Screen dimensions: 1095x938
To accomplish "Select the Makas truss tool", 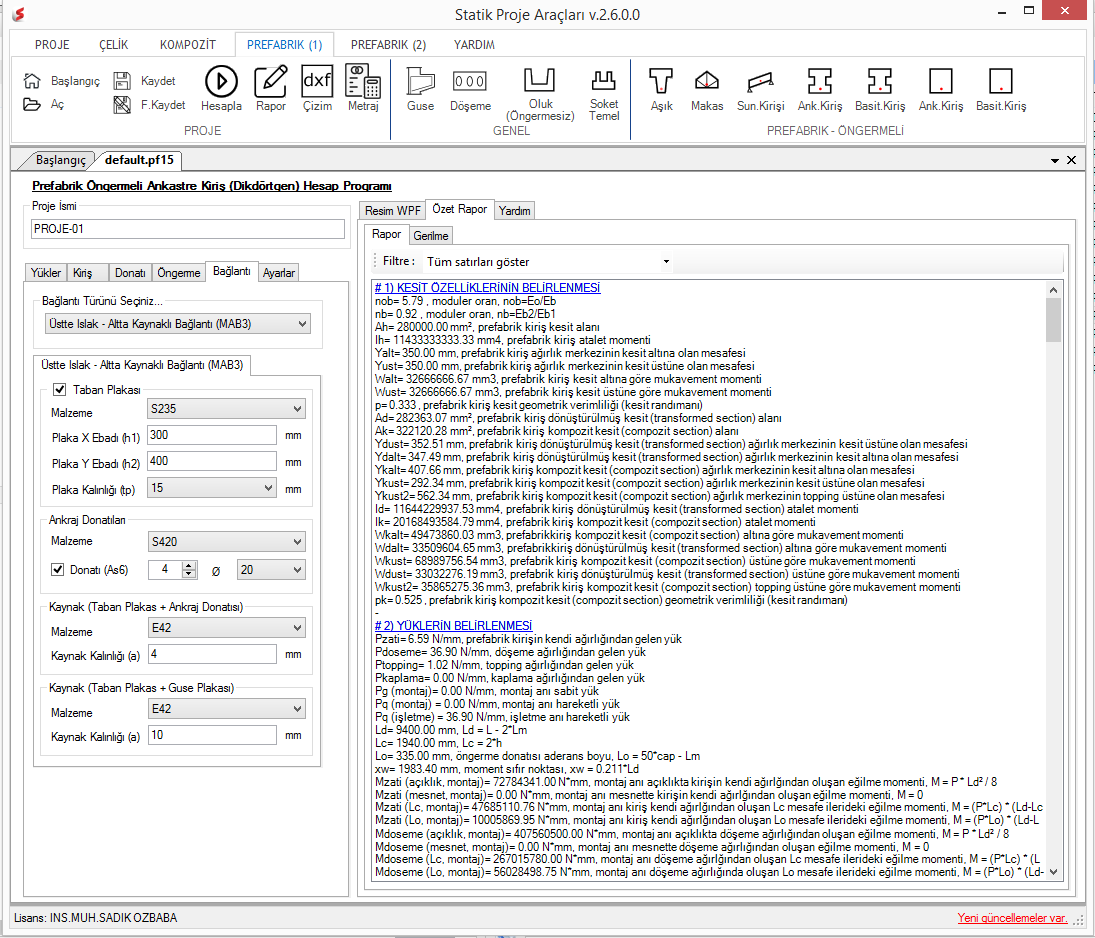I will (x=707, y=89).
